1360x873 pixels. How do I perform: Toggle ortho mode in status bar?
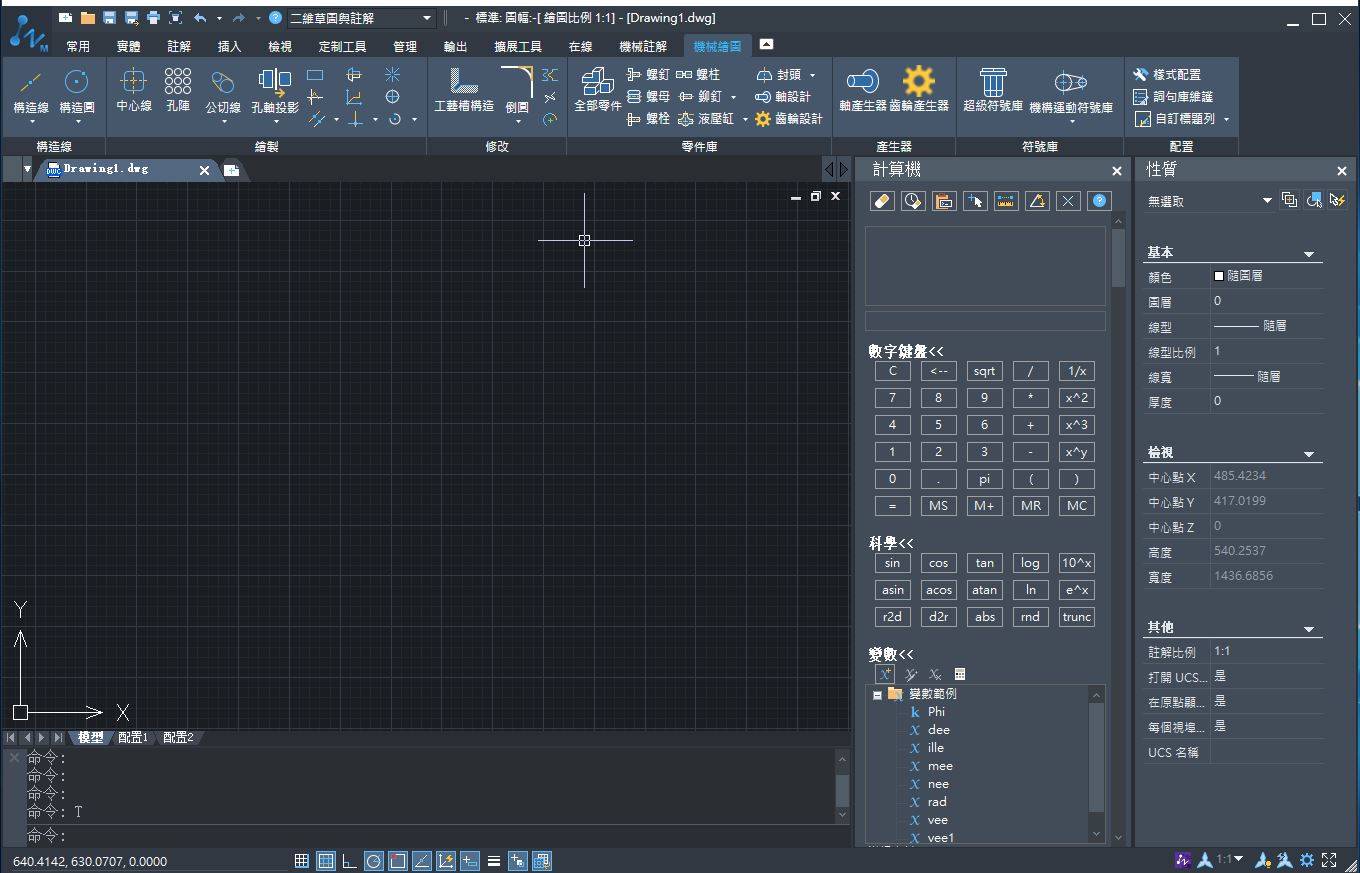[x=349, y=861]
